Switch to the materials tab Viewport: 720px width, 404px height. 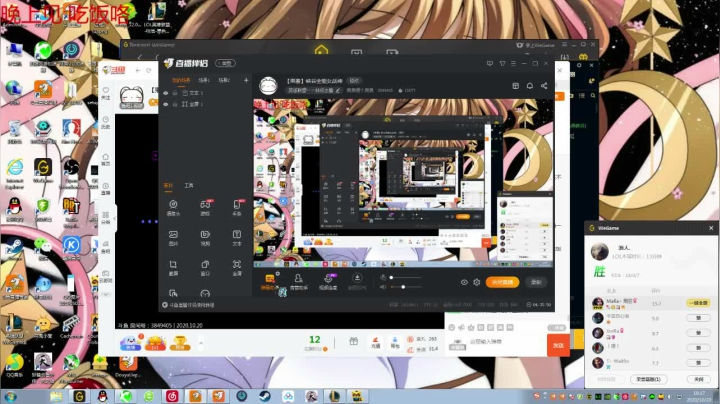point(168,185)
